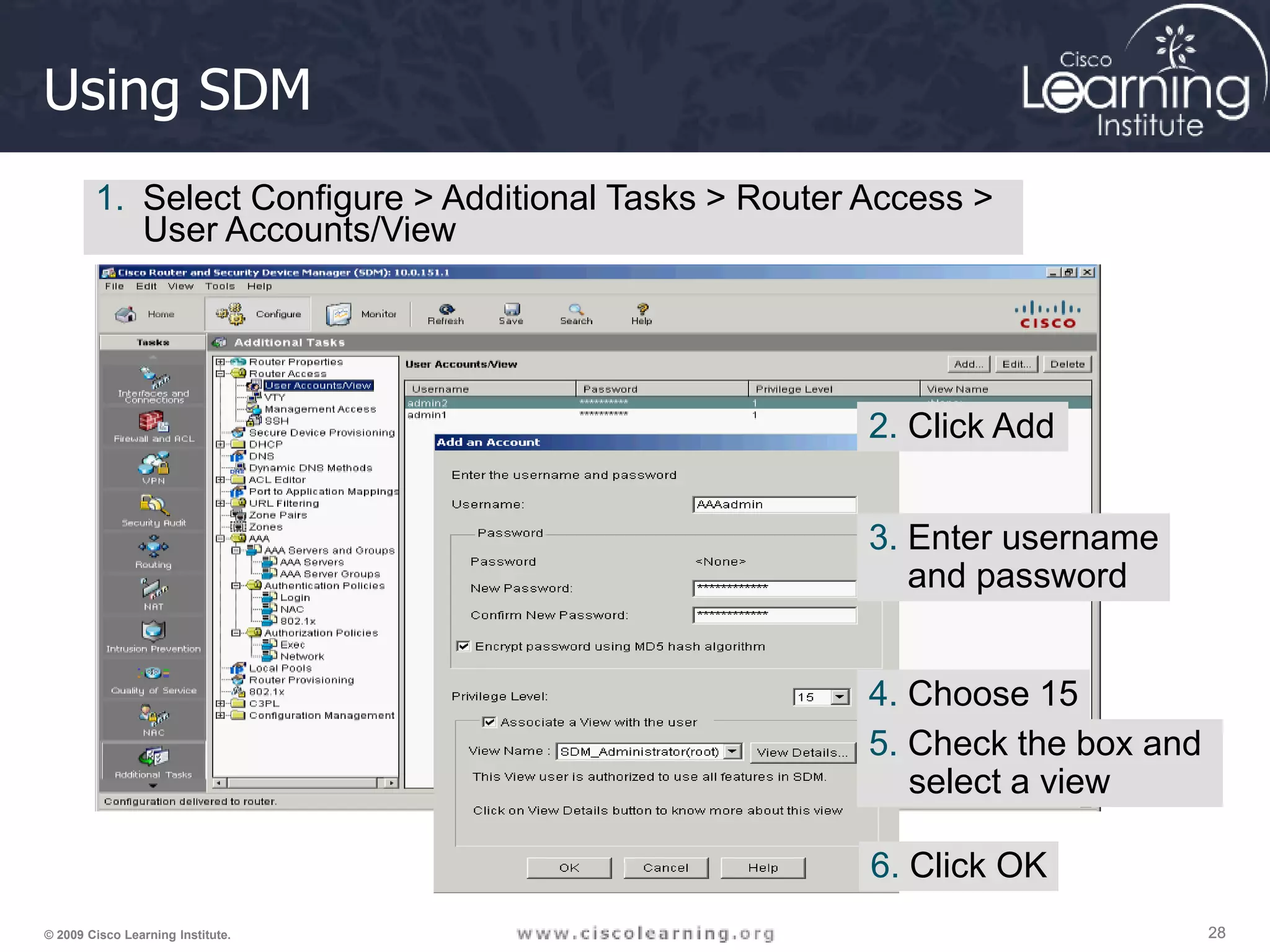Click the tree panel horizontal scrollbar
This screenshot has width=1270, height=952.
coord(305,783)
